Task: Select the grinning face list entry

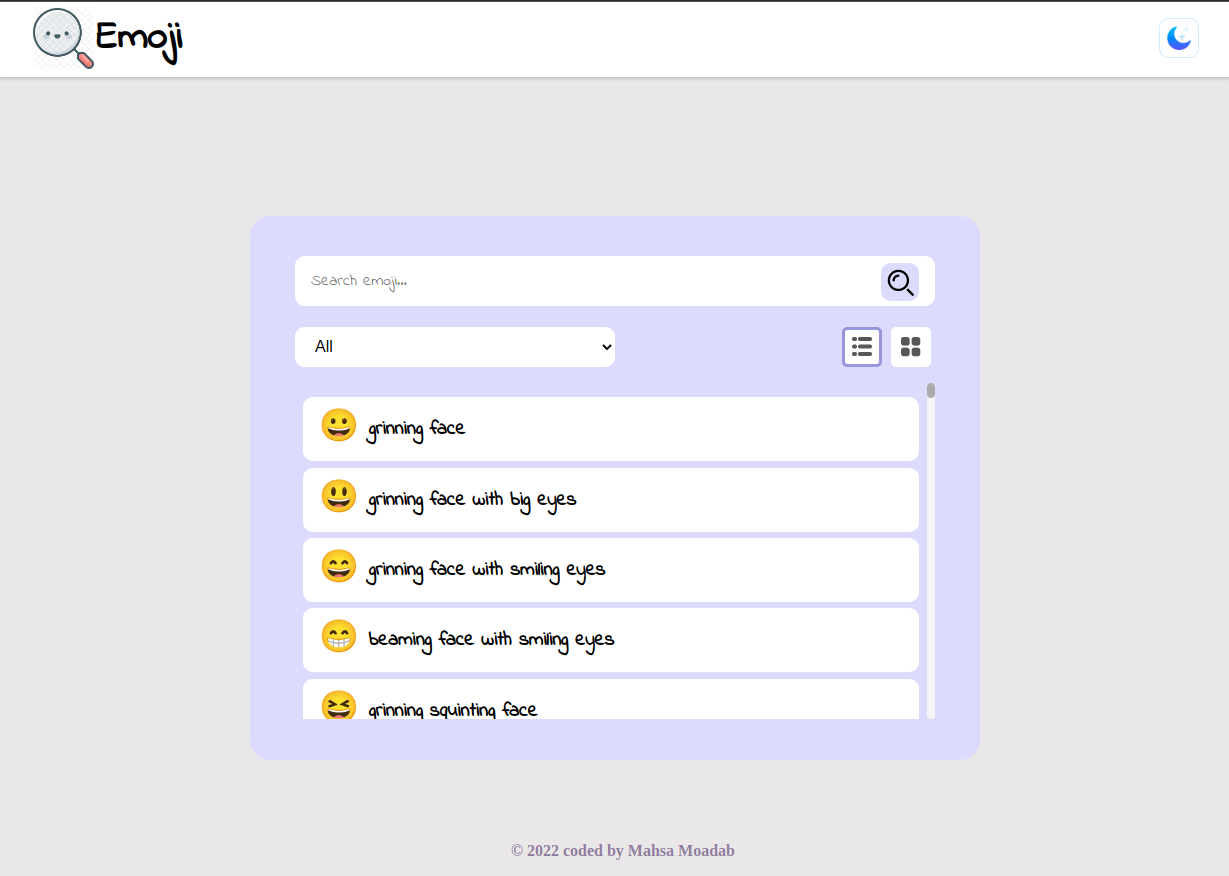Action: (610, 428)
